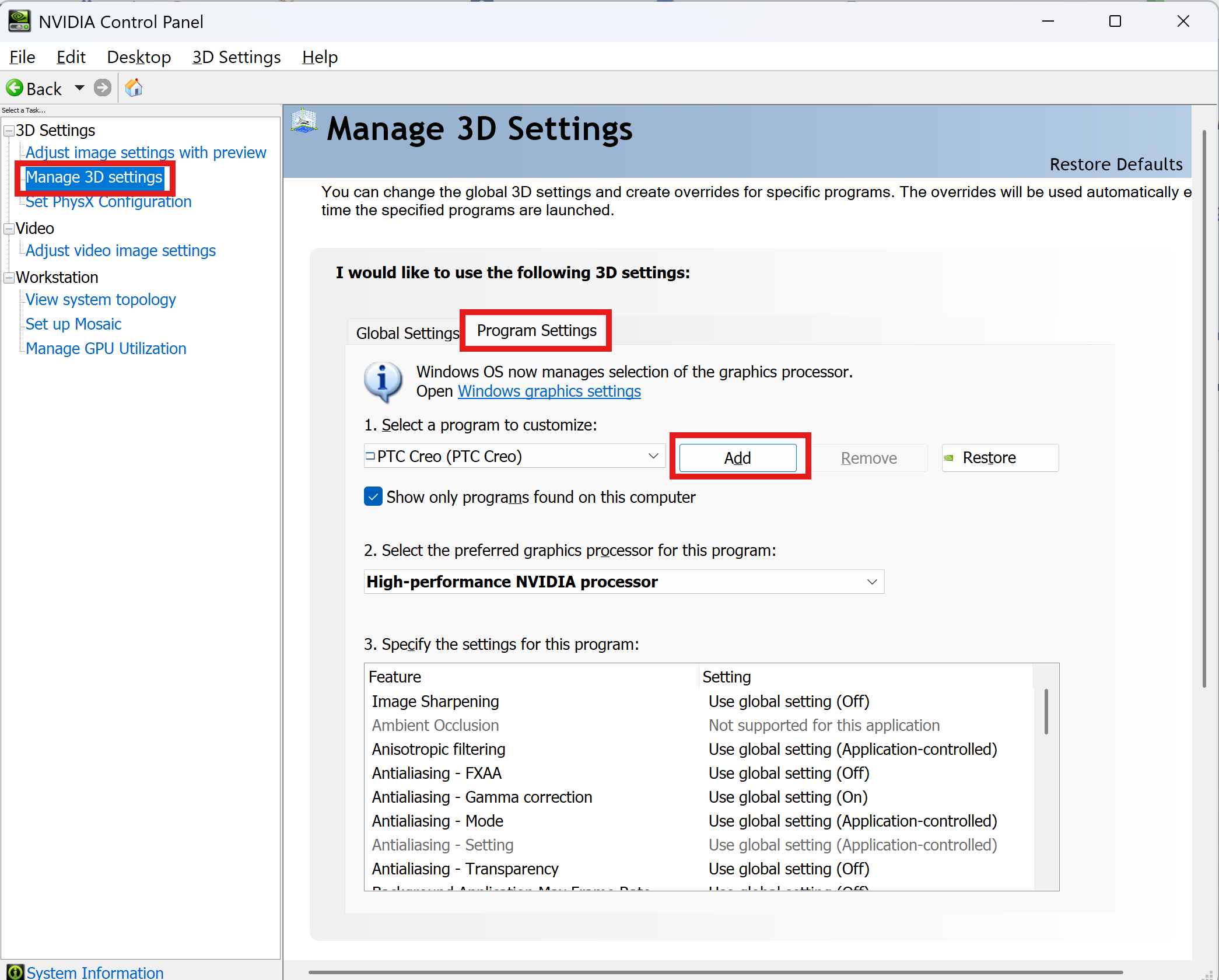Image resolution: width=1219 pixels, height=980 pixels.
Task: Click the Antialiasing - Setting row
Action: 699,845
